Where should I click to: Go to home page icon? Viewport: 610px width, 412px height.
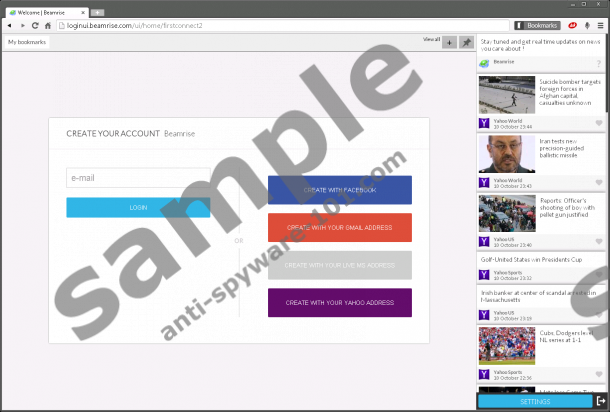point(47,25)
